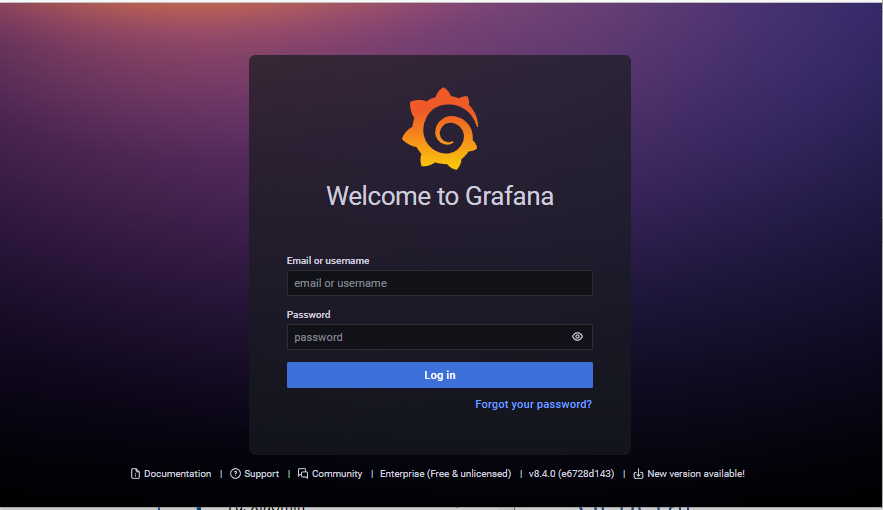This screenshot has width=883, height=510.
Task: Open the Documentation footer link text
Action: 177,474
